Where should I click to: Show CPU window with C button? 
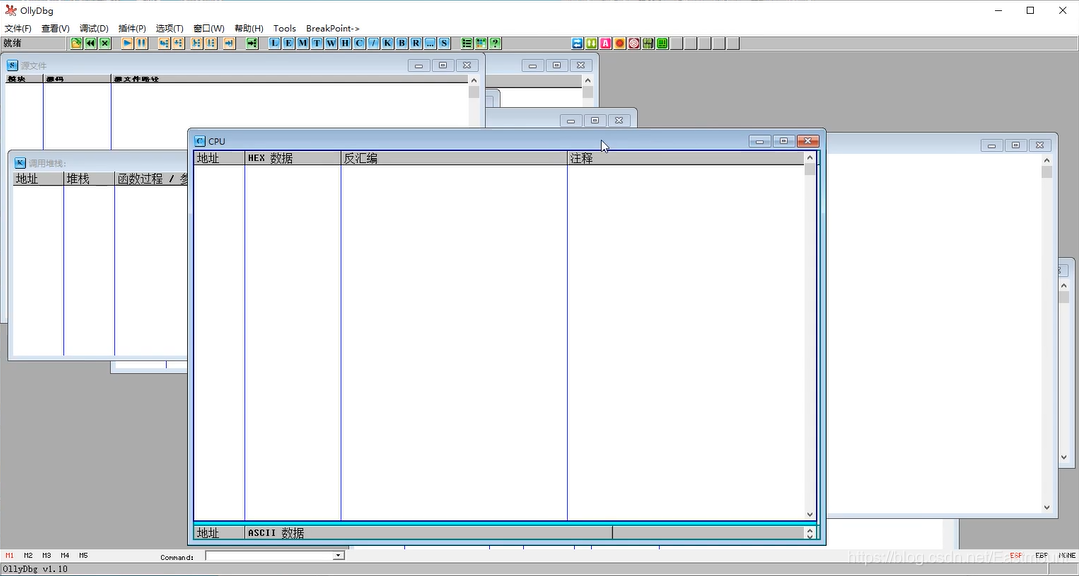(x=359, y=43)
